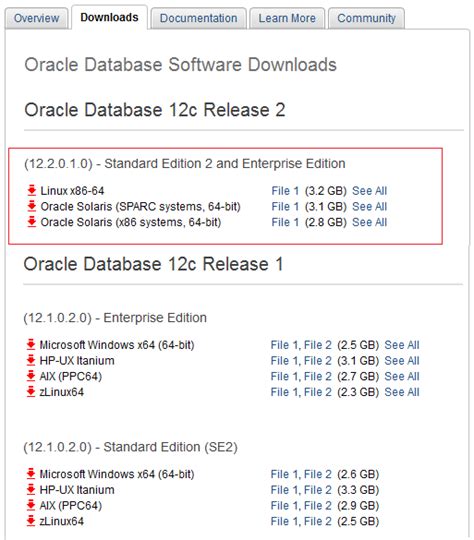Click the Linux x86-64 platform label
The image size is (474, 540).
coord(72,191)
